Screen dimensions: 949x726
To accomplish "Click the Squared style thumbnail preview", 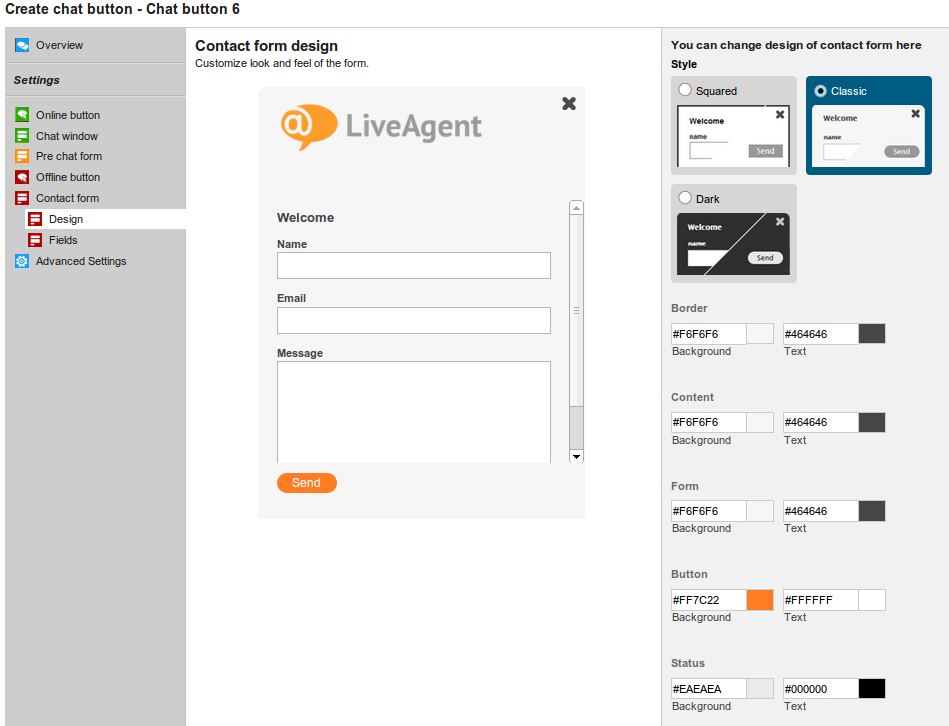I will pos(734,136).
